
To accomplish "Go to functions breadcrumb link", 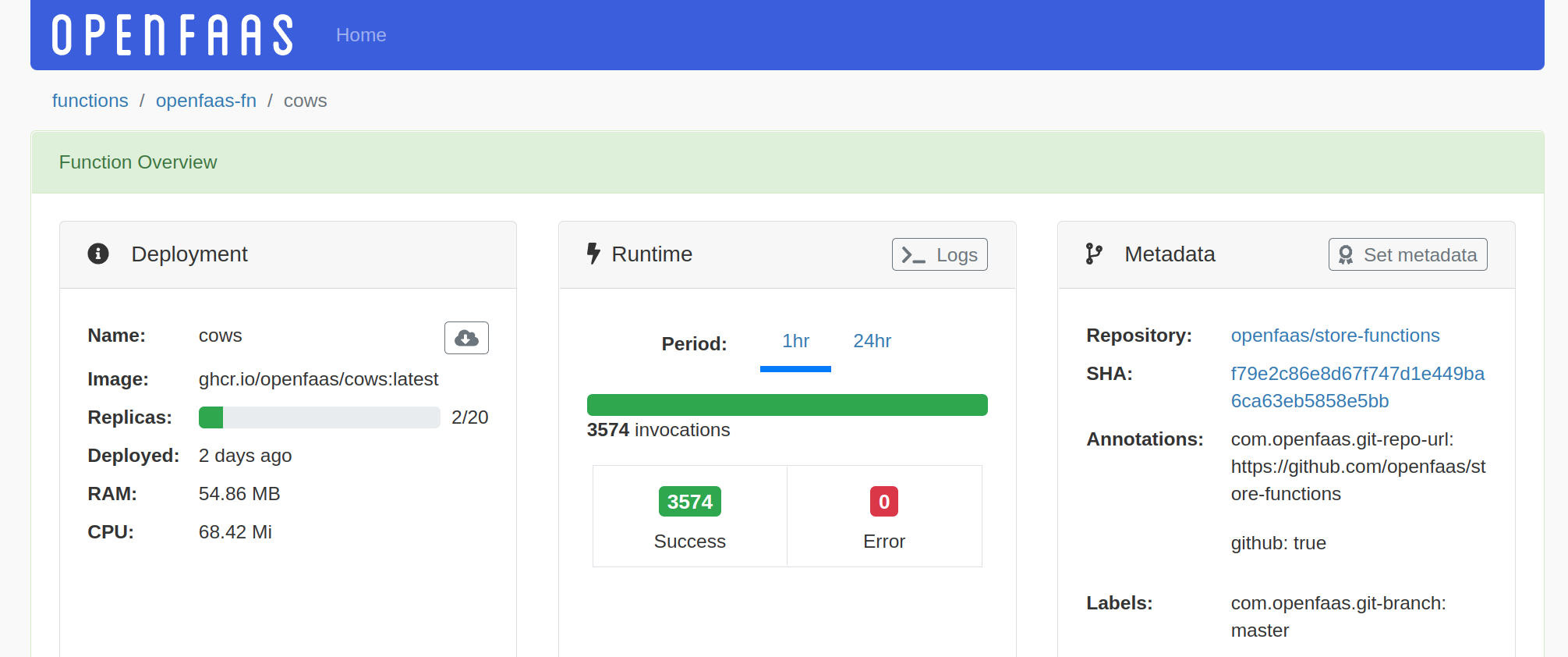I will pos(90,101).
